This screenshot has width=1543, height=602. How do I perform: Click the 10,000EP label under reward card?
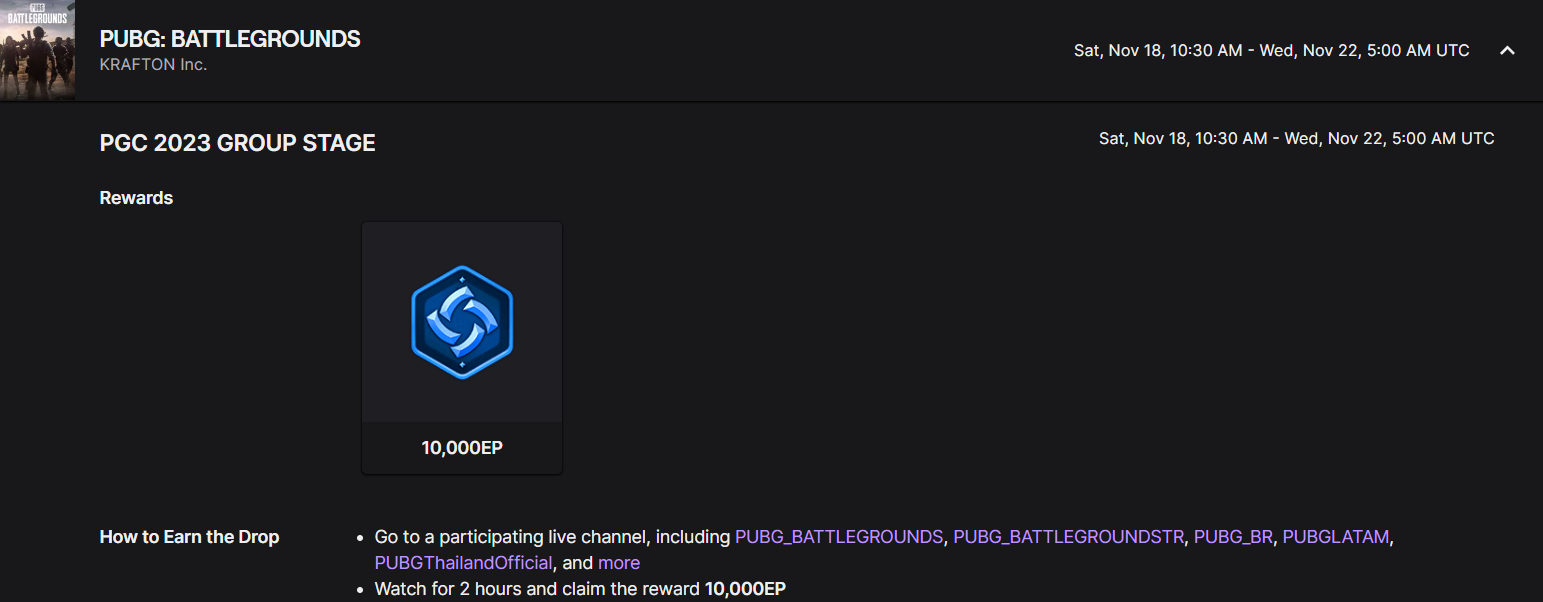click(x=462, y=448)
